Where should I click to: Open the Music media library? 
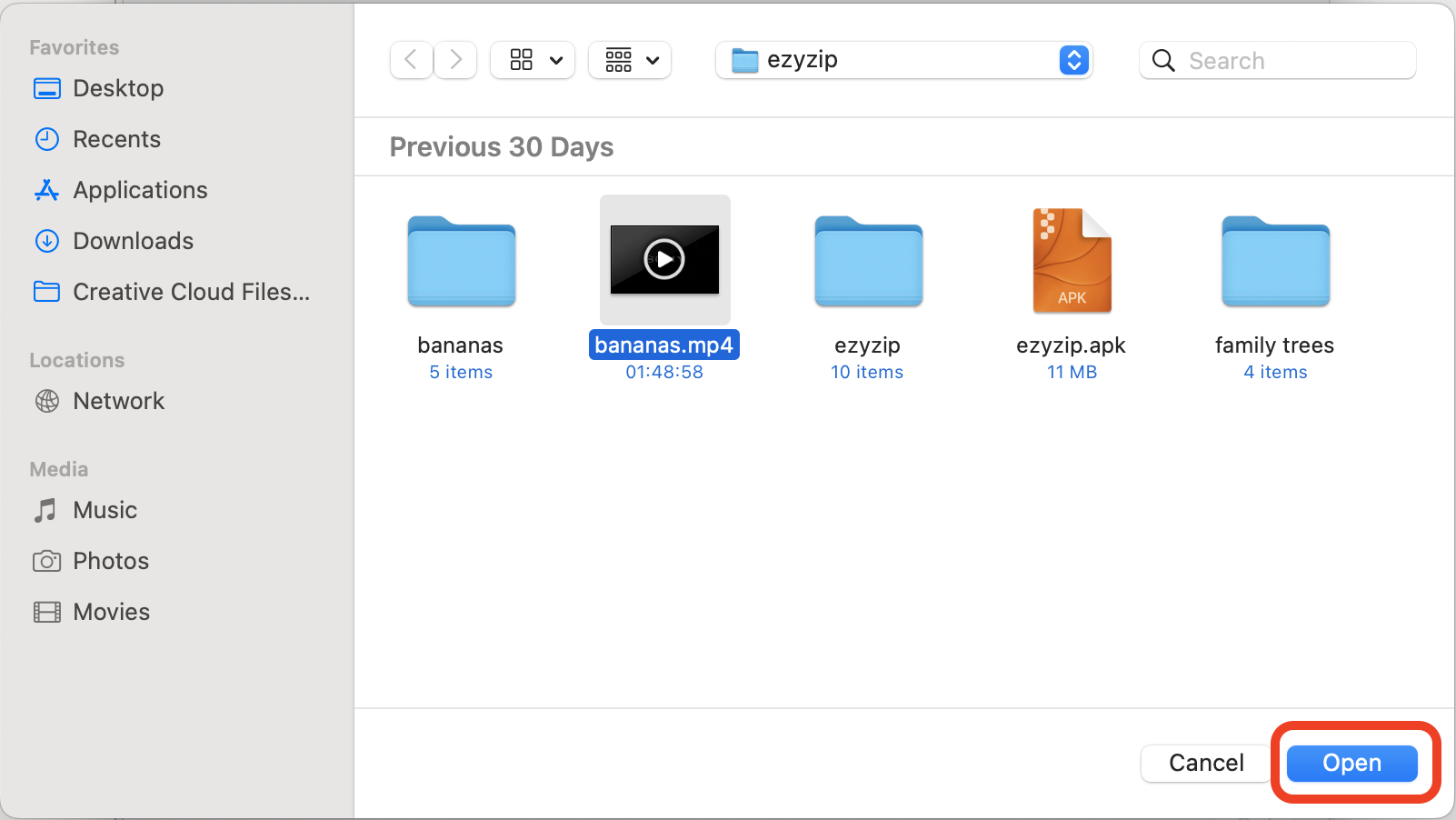click(105, 510)
